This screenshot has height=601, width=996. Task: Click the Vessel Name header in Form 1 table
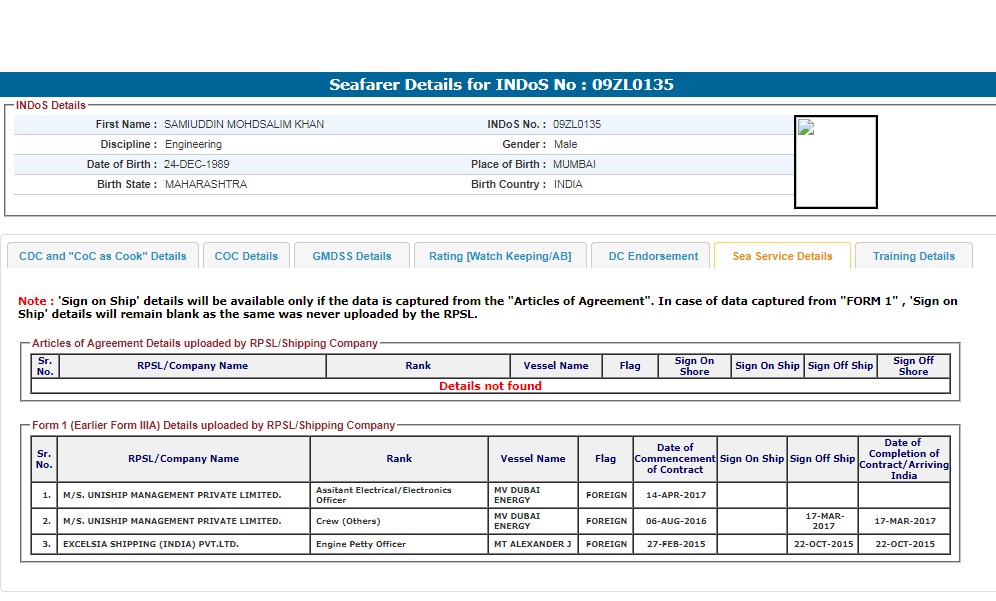[x=533, y=459]
